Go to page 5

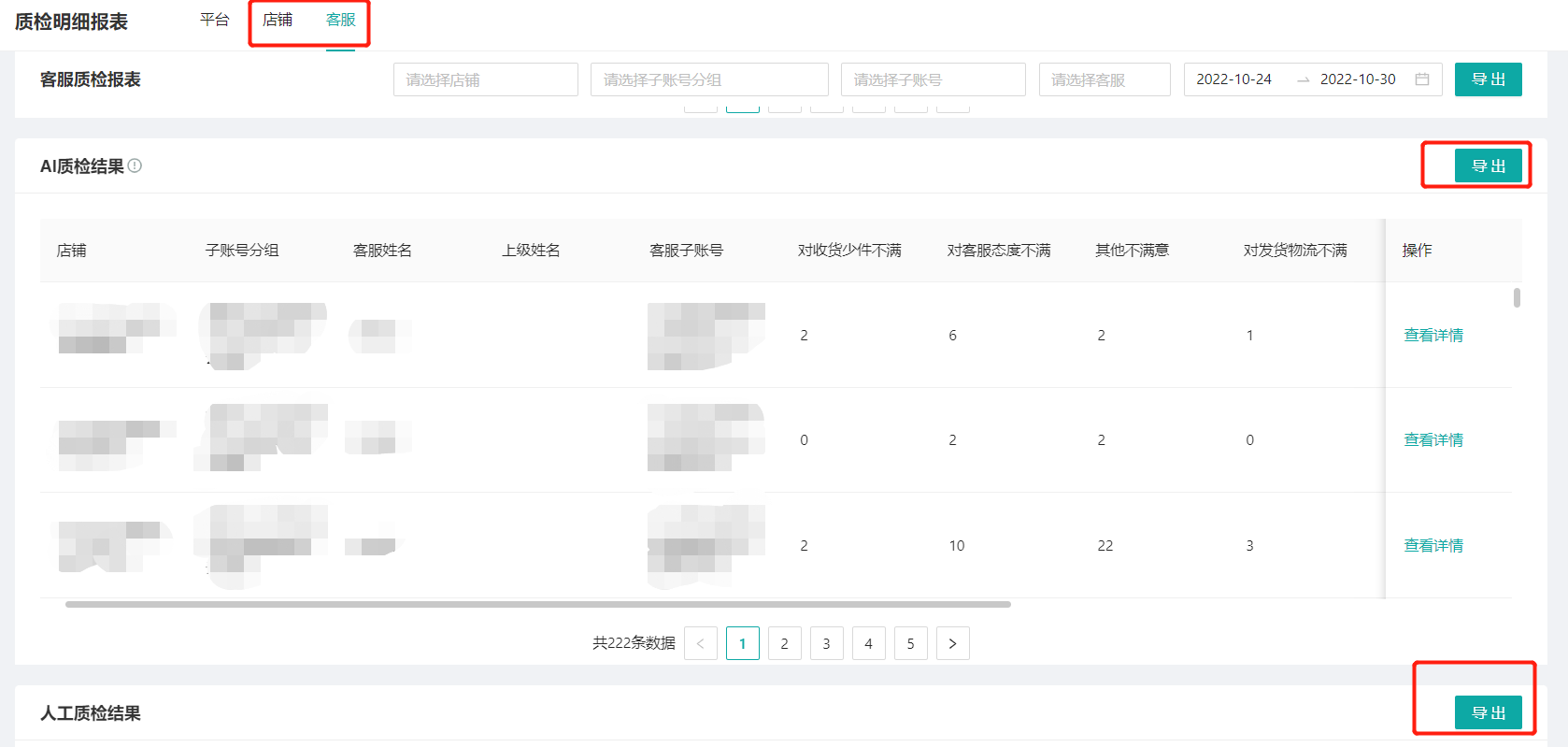click(911, 643)
